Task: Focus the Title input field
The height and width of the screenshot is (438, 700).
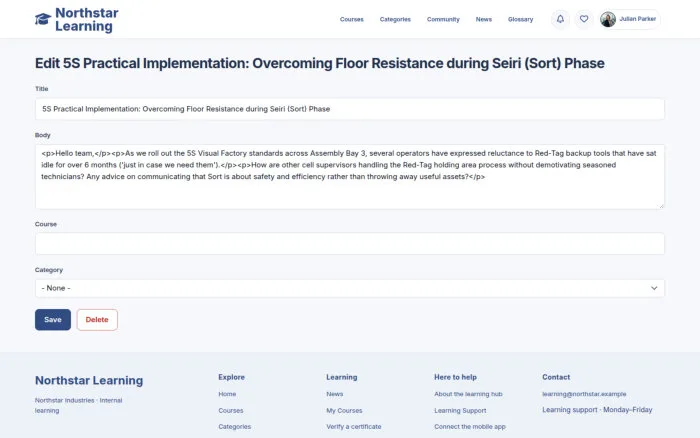Action: coord(350,109)
